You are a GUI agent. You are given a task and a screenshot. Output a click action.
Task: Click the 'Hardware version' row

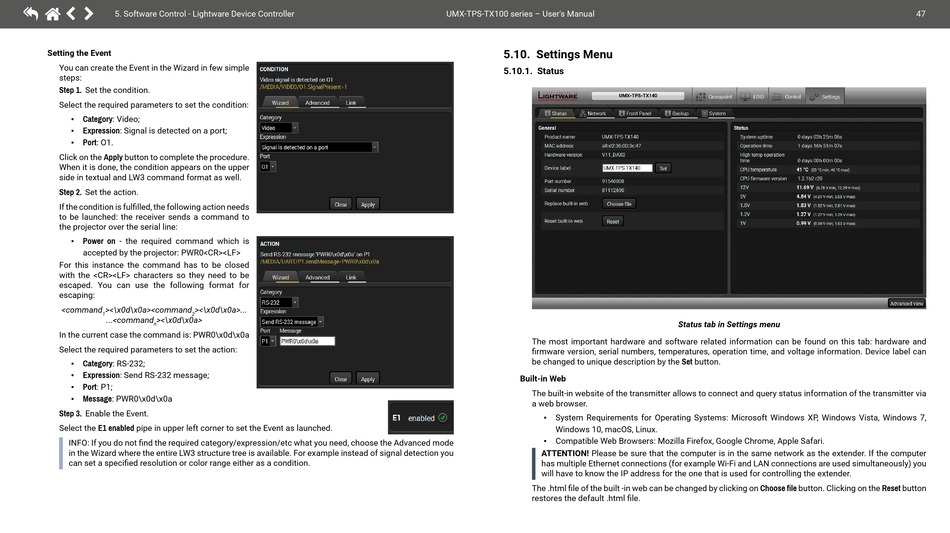point(631,154)
